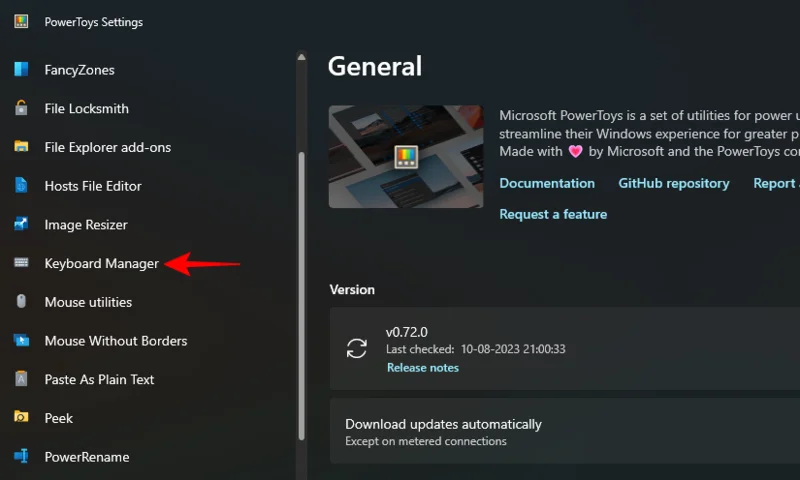Click the Paste As Plain Text clipboard icon
This screenshot has height=480, width=800.
pyautogui.click(x=21, y=378)
